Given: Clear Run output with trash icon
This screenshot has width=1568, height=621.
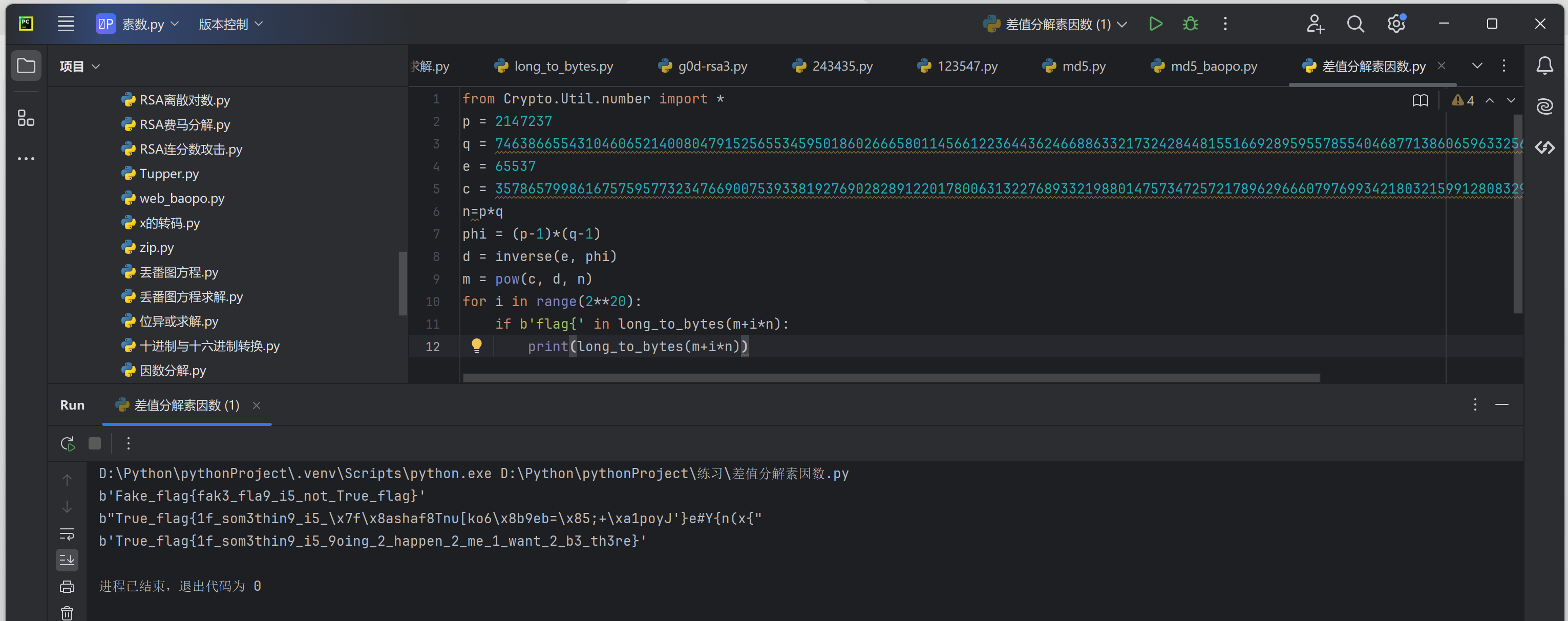Looking at the screenshot, I should point(67,612).
